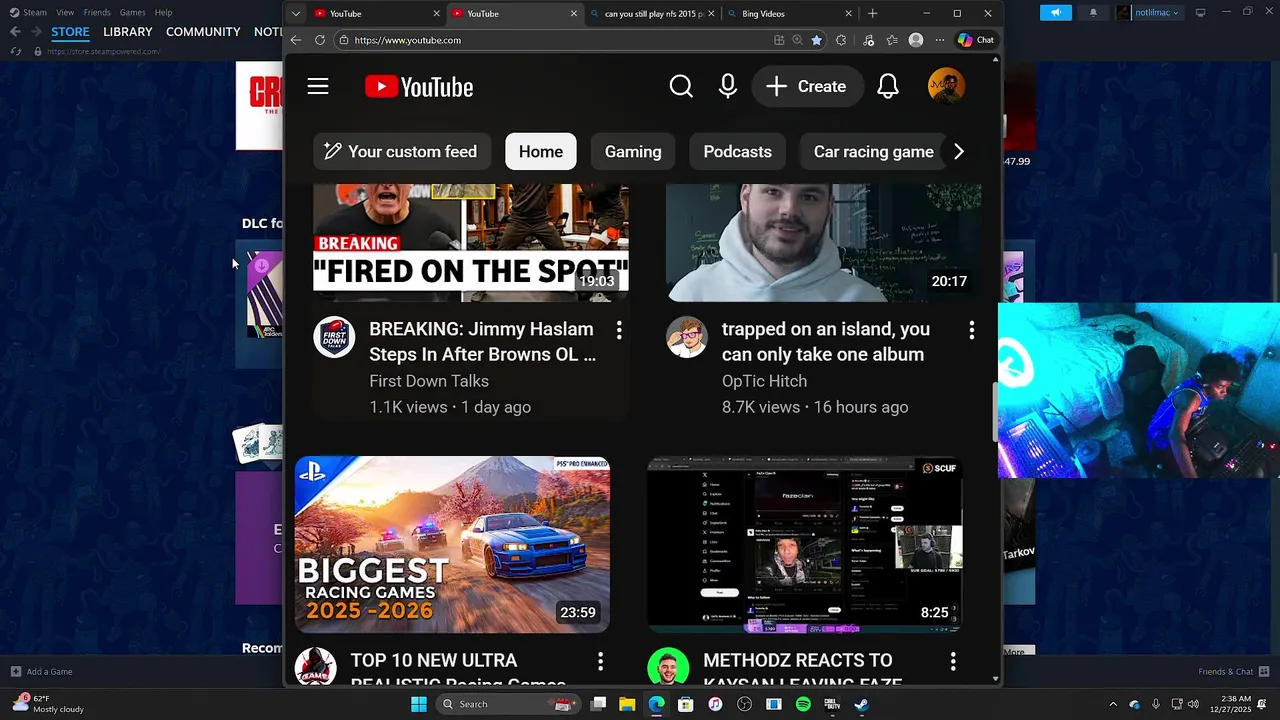1280x720 pixels.
Task: Click the YouTube logo
Action: pyautogui.click(x=419, y=87)
